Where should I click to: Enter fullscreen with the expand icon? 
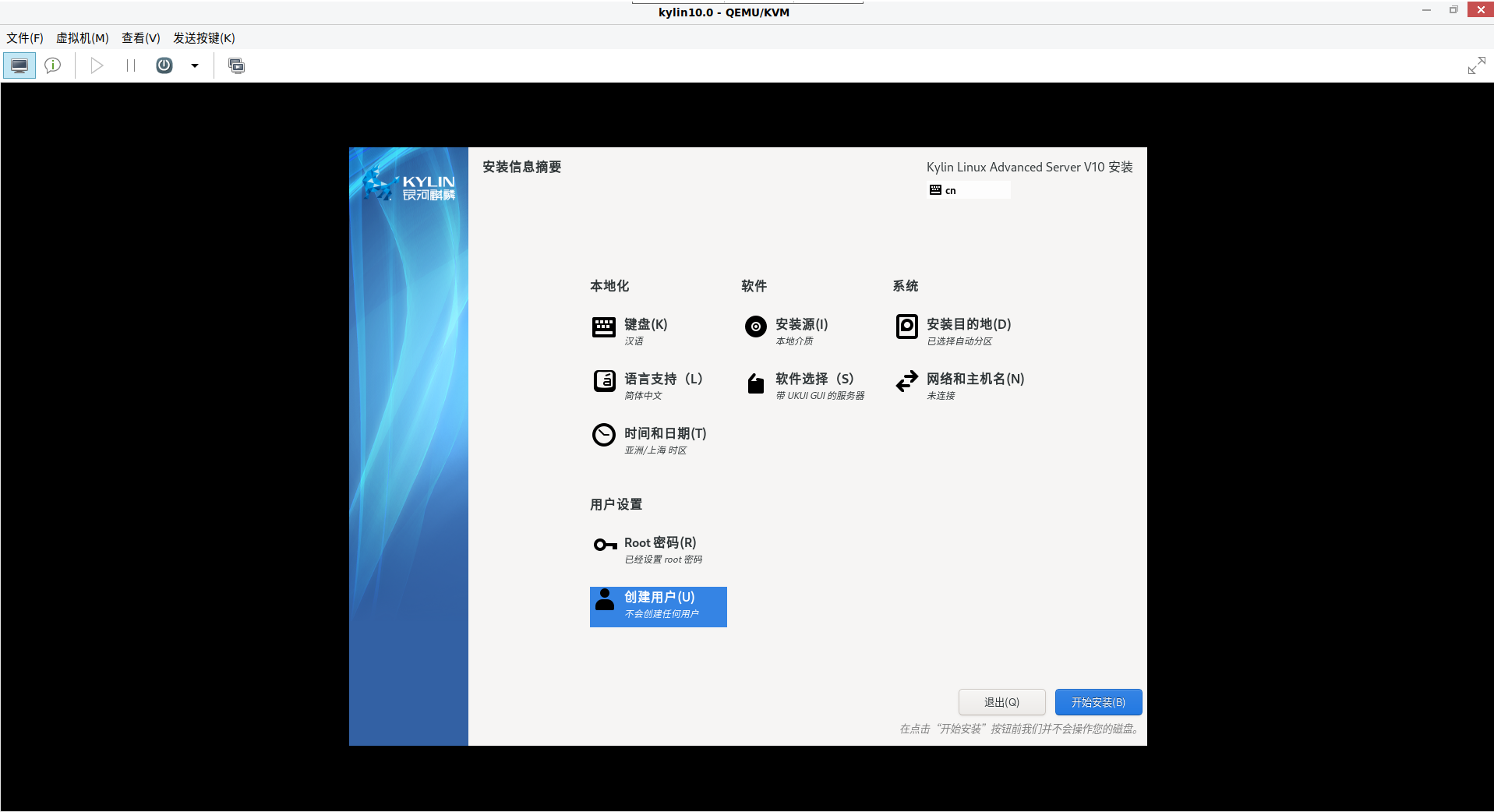(1476, 65)
